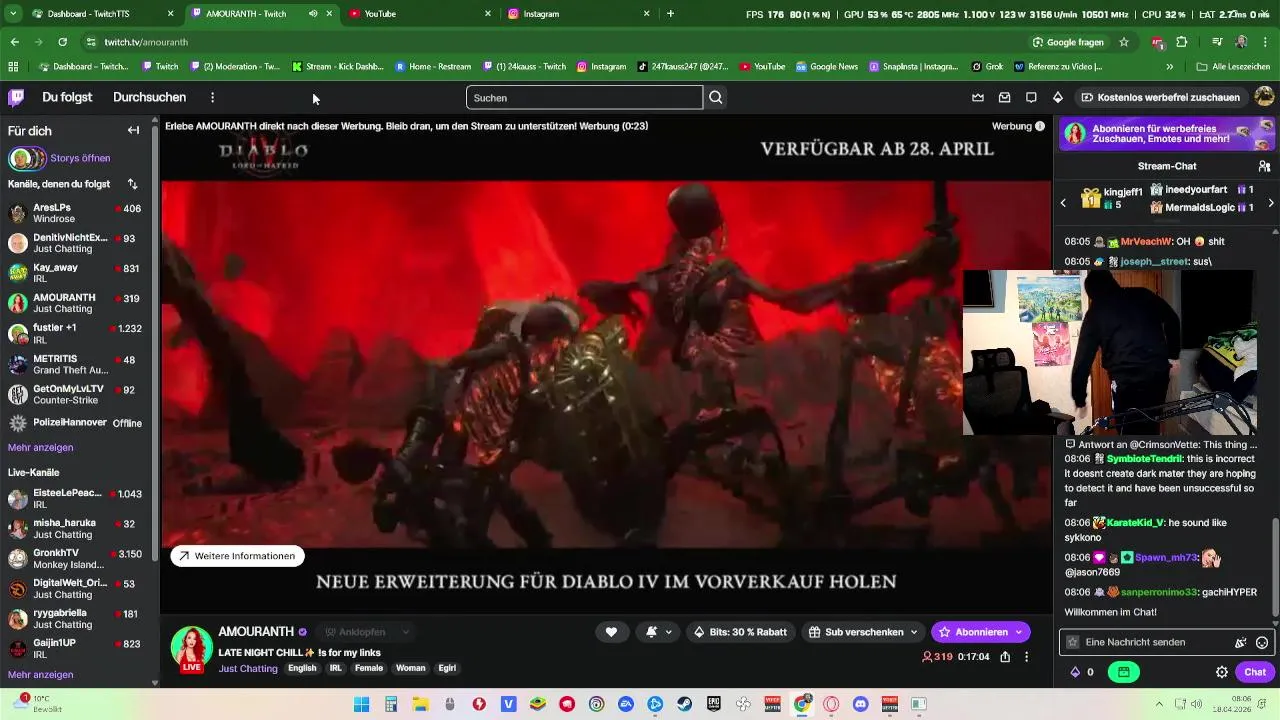Click the Egirl stream tag

(x=446, y=668)
